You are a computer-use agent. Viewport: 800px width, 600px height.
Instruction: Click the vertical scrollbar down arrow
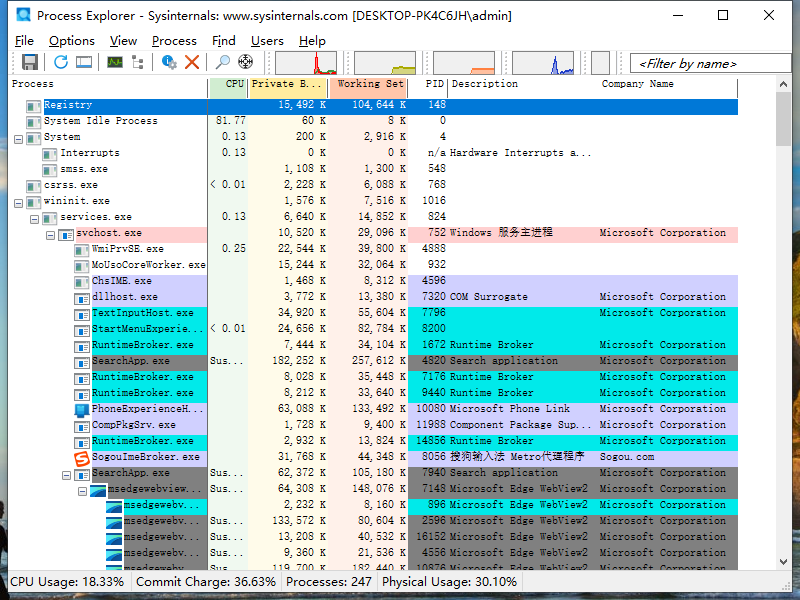[784, 562]
